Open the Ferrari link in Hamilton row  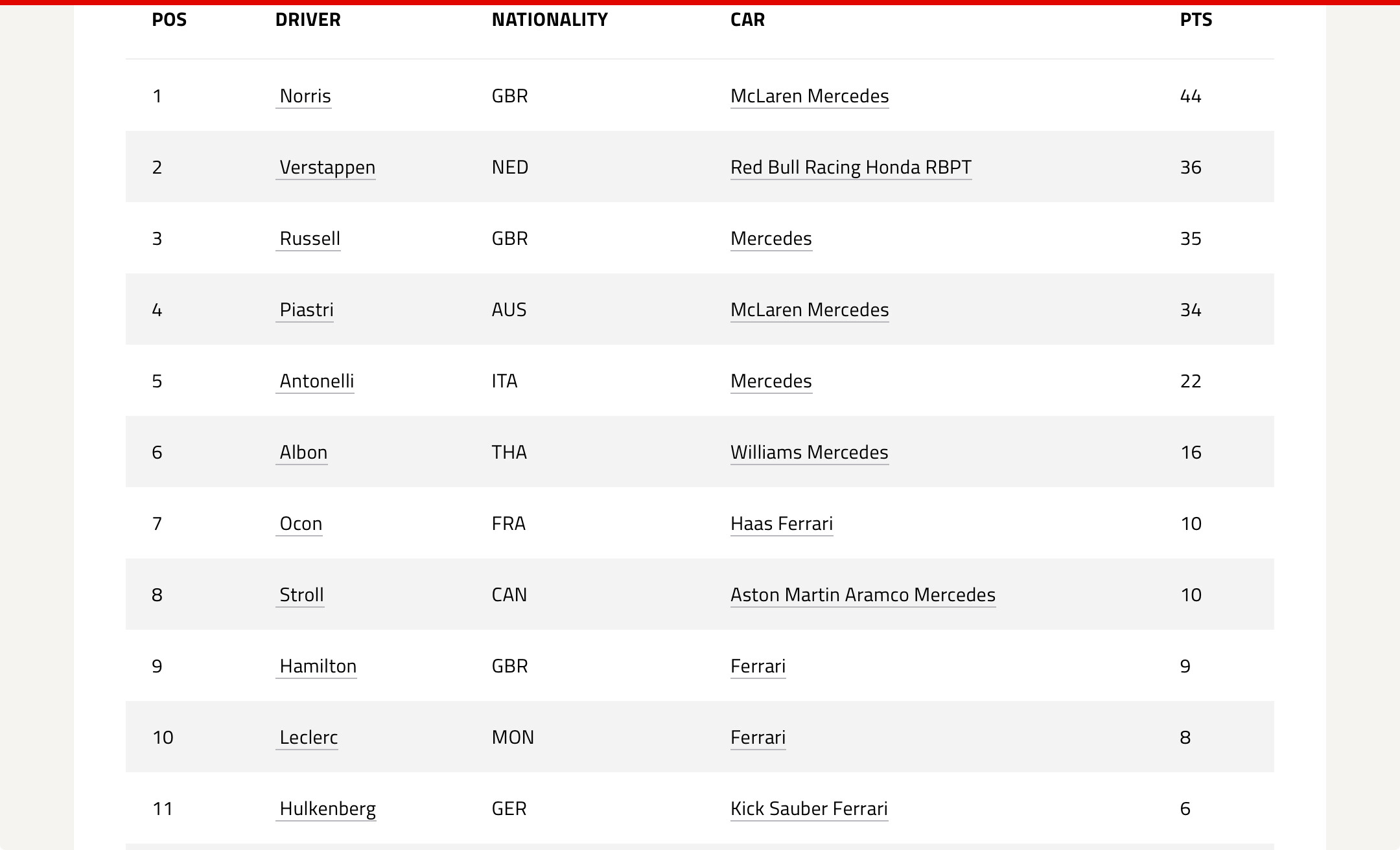[x=758, y=666]
